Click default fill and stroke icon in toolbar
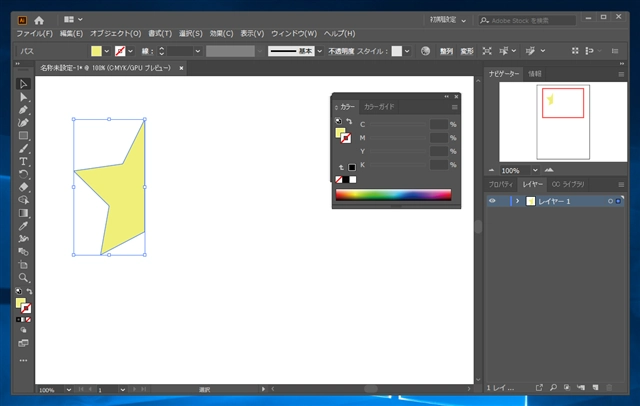Screen dimensions: 640x406 pyautogui.click(x=18, y=291)
